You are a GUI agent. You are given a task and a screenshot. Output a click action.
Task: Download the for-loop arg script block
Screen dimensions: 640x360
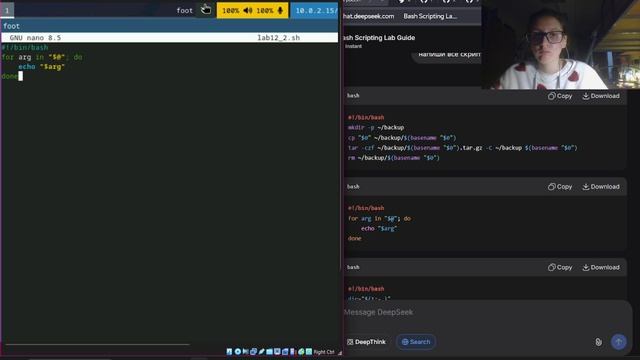point(601,187)
